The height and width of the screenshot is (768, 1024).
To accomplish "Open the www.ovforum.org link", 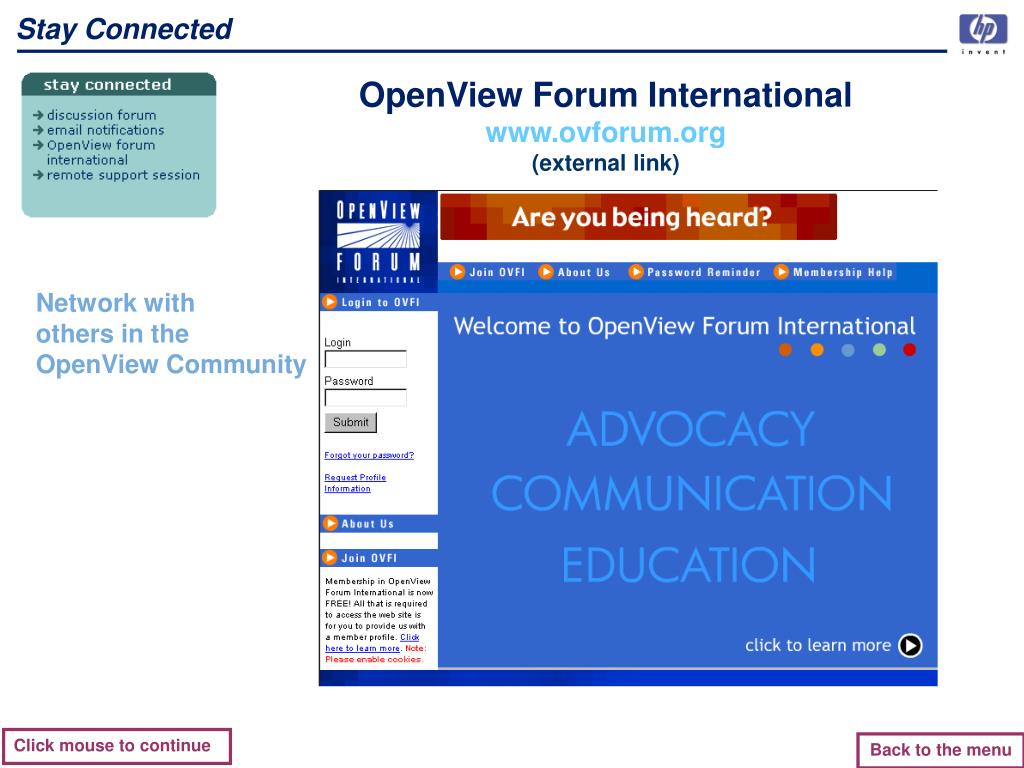I will (x=605, y=133).
